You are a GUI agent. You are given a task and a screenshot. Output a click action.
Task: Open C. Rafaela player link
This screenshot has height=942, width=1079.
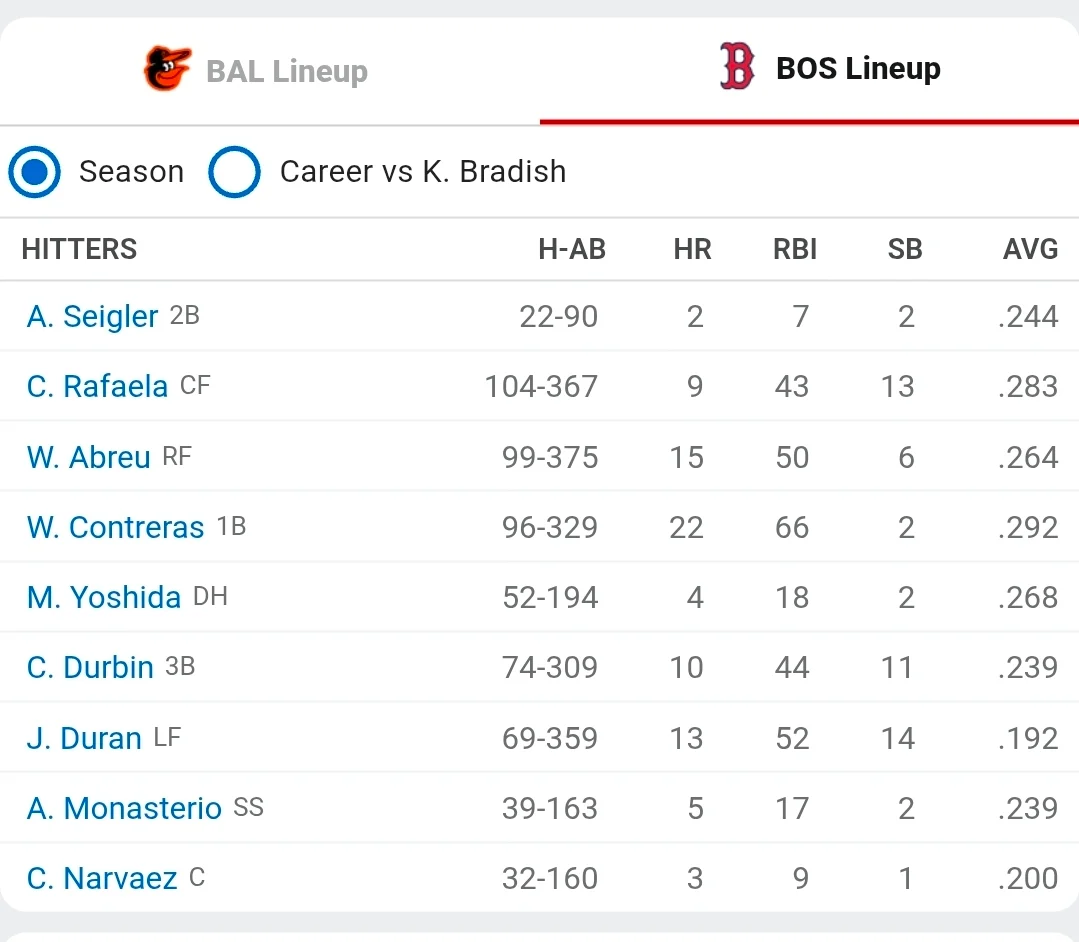click(x=97, y=386)
